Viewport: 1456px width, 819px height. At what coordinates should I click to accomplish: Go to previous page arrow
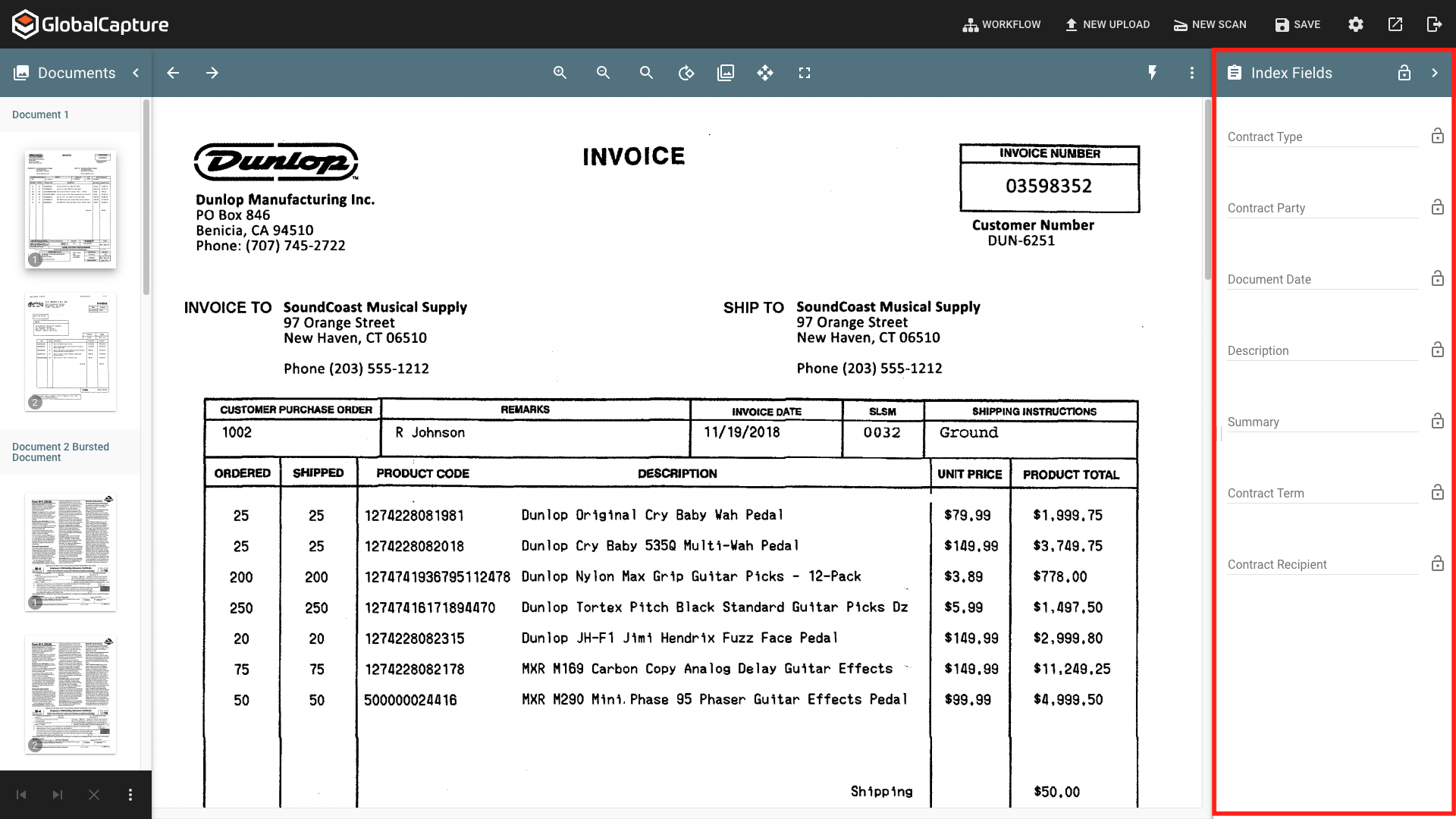173,73
